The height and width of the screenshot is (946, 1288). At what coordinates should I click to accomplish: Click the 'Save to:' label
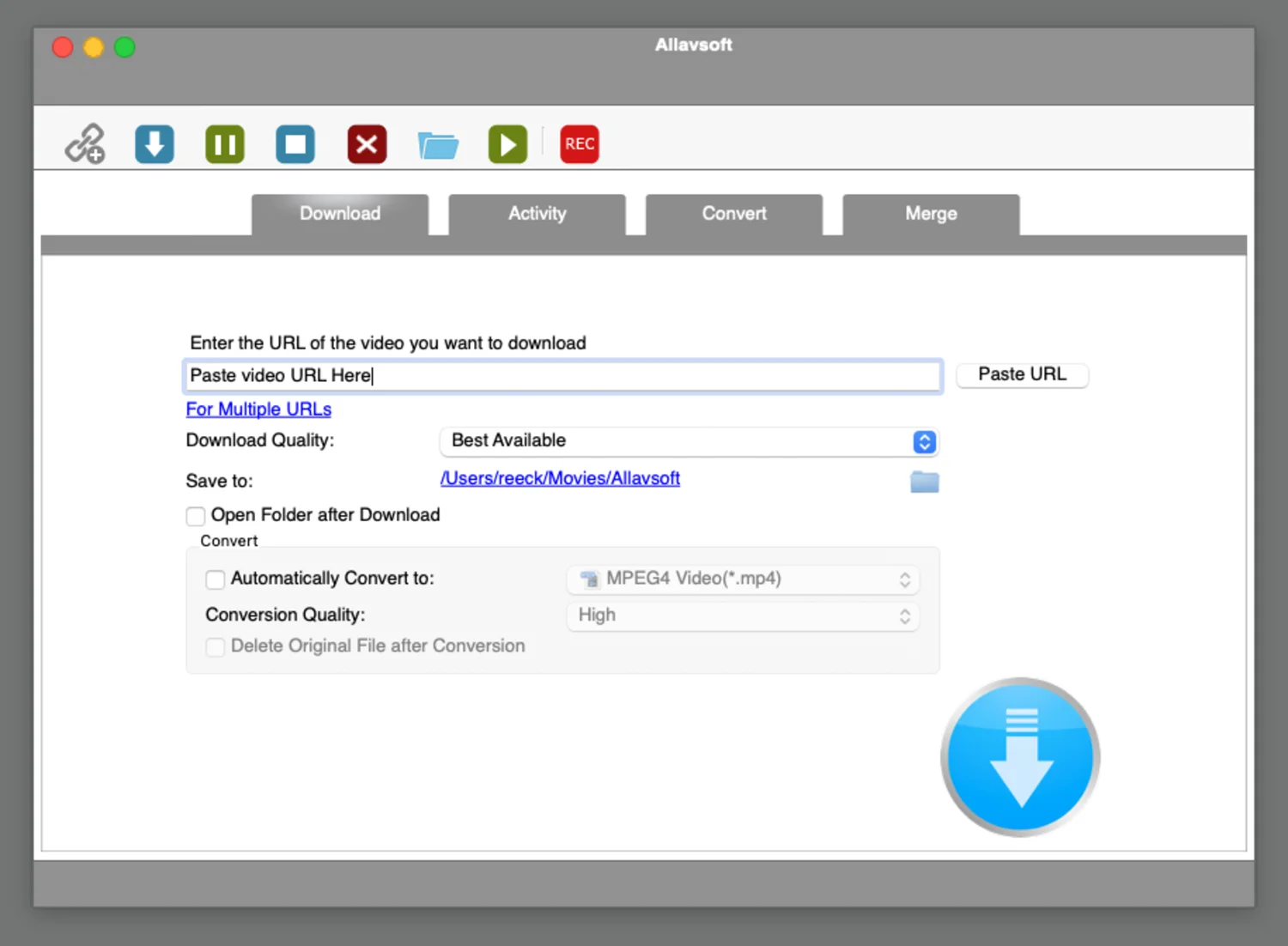tap(219, 481)
